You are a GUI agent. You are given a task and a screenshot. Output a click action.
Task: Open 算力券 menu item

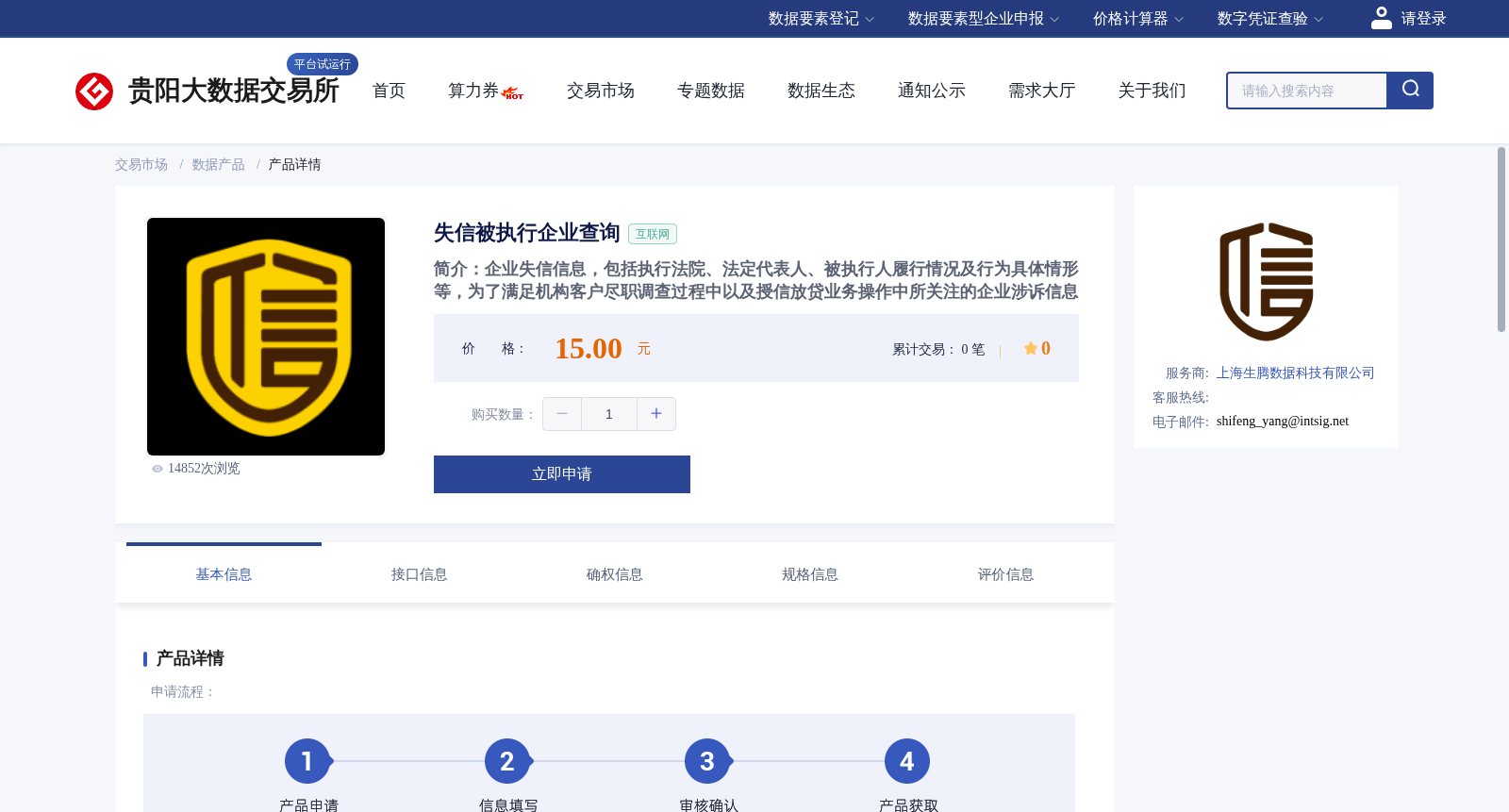point(473,91)
